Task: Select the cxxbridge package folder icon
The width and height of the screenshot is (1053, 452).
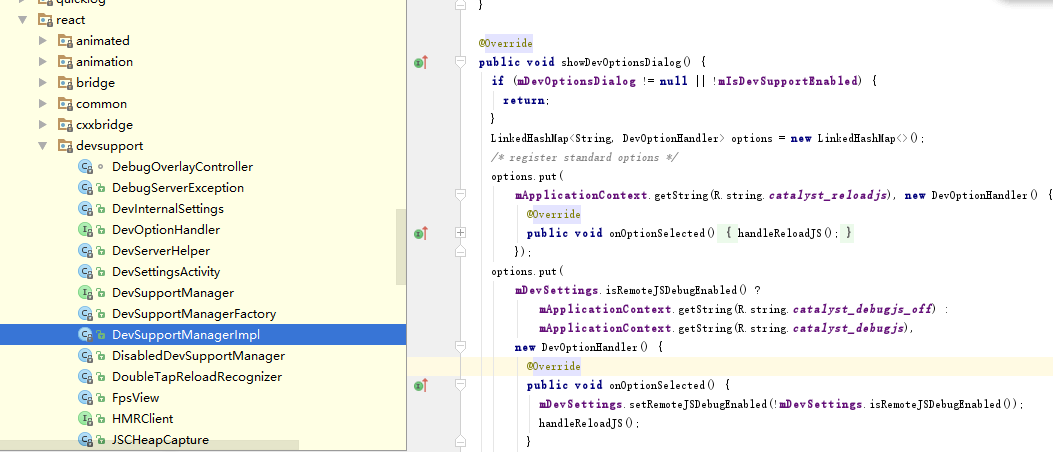Action: pyautogui.click(x=65, y=124)
